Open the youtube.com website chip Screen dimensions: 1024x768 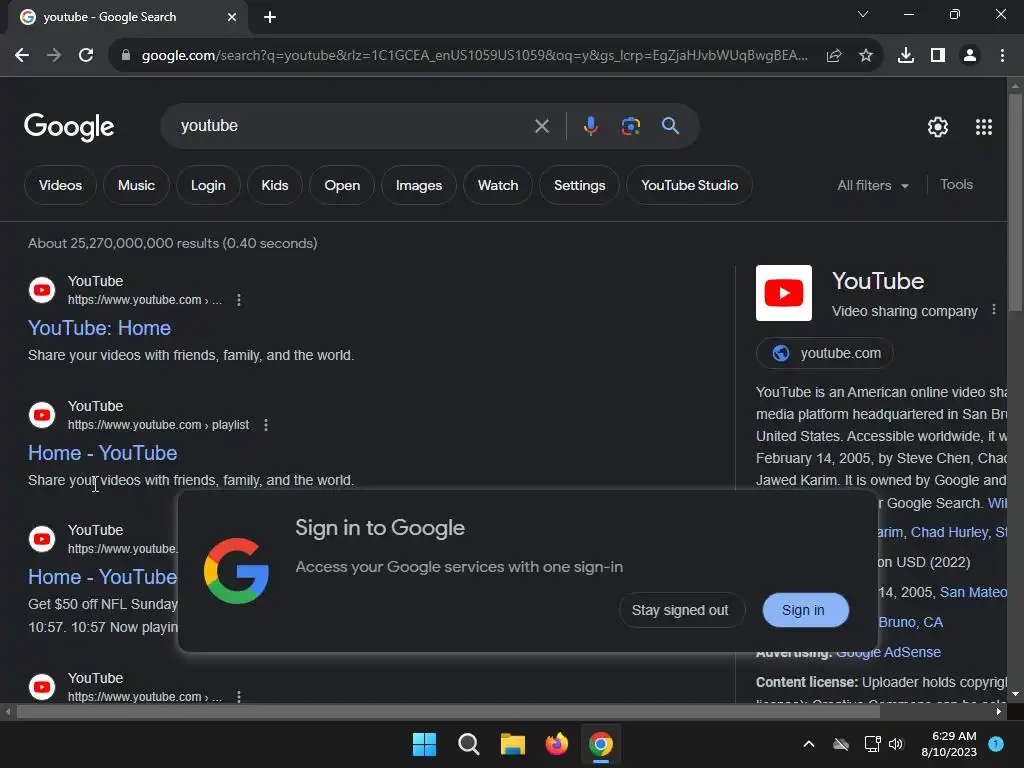[825, 353]
